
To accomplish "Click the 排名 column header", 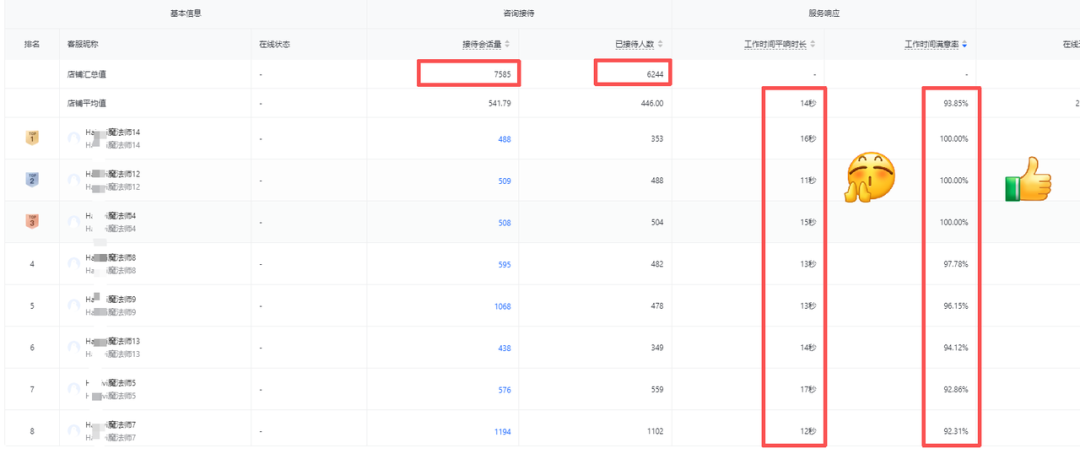I will click(32, 44).
